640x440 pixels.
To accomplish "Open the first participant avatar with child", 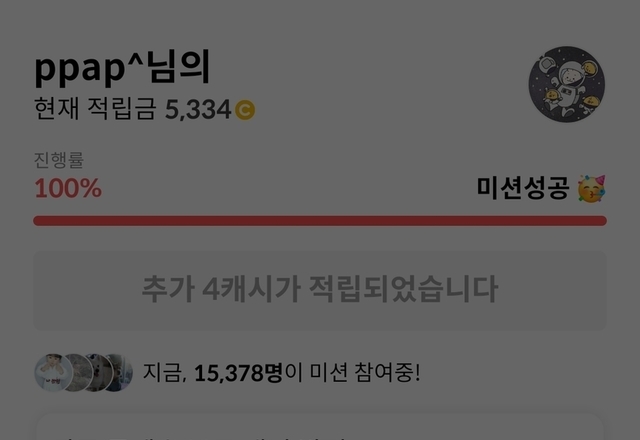I will pos(53,373).
